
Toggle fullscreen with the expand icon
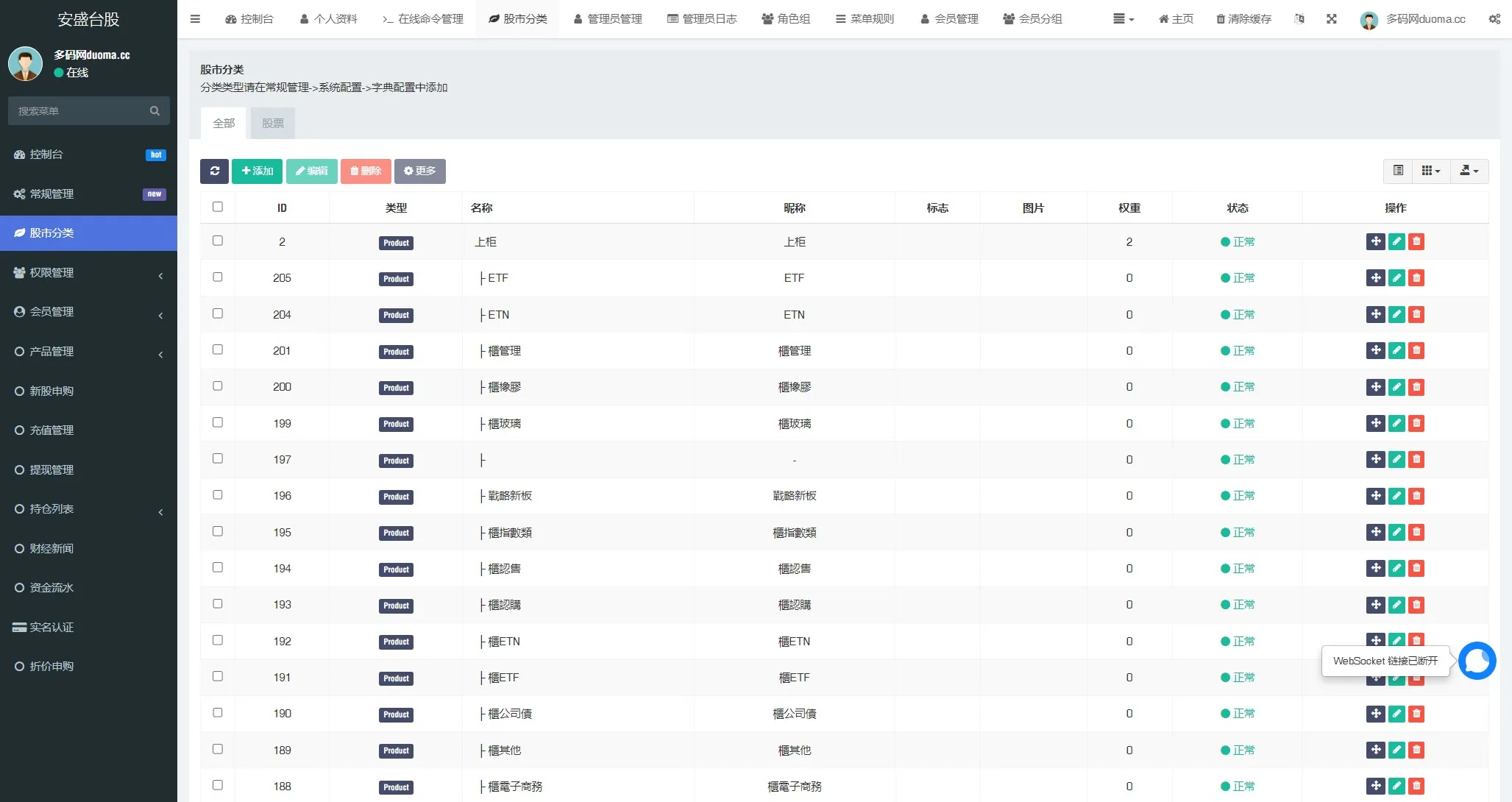(1332, 19)
